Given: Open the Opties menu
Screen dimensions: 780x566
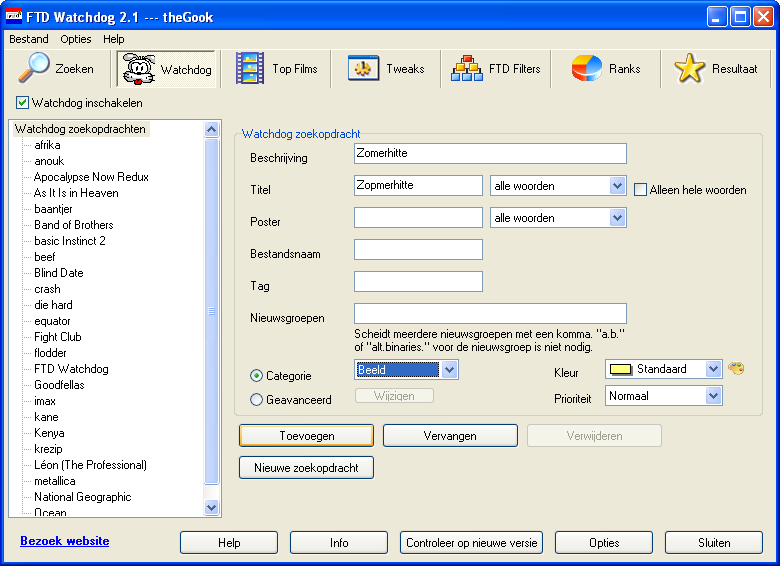Looking at the screenshot, I should tap(76, 39).
